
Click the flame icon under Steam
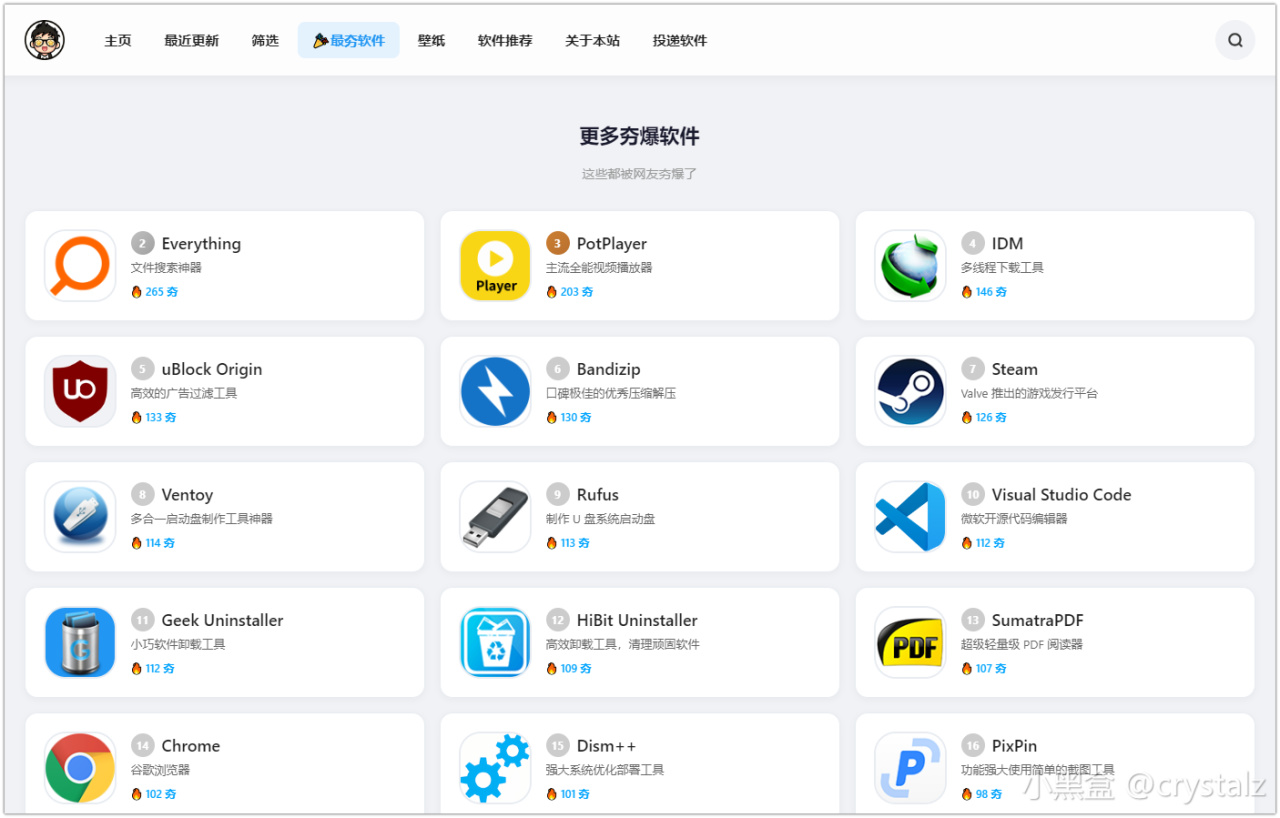pyautogui.click(x=967, y=417)
